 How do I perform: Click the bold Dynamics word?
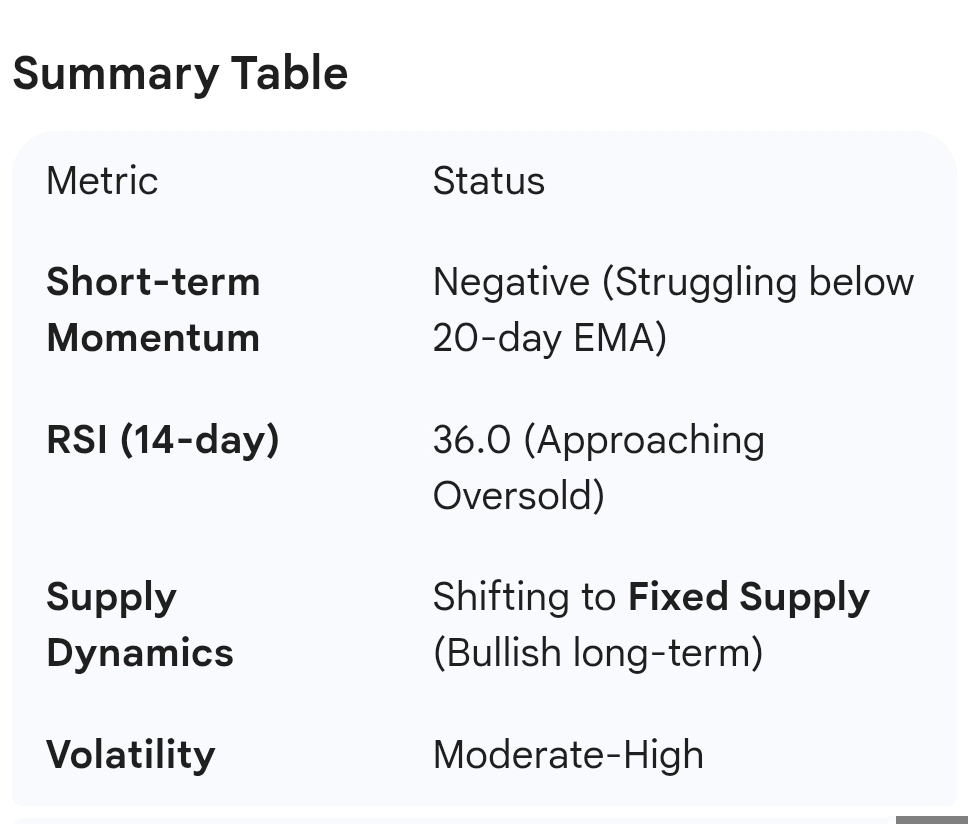pyautogui.click(x=140, y=653)
